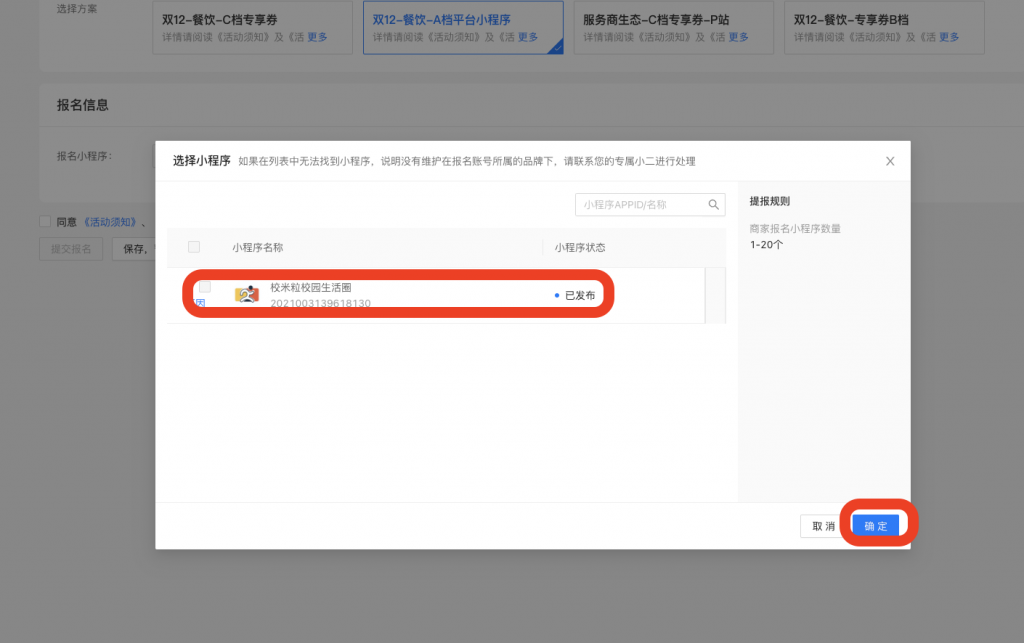Screen dimensions: 1024x643
Task: Click the 校米粒校园生活圈 mini program icon
Action: pos(247,294)
